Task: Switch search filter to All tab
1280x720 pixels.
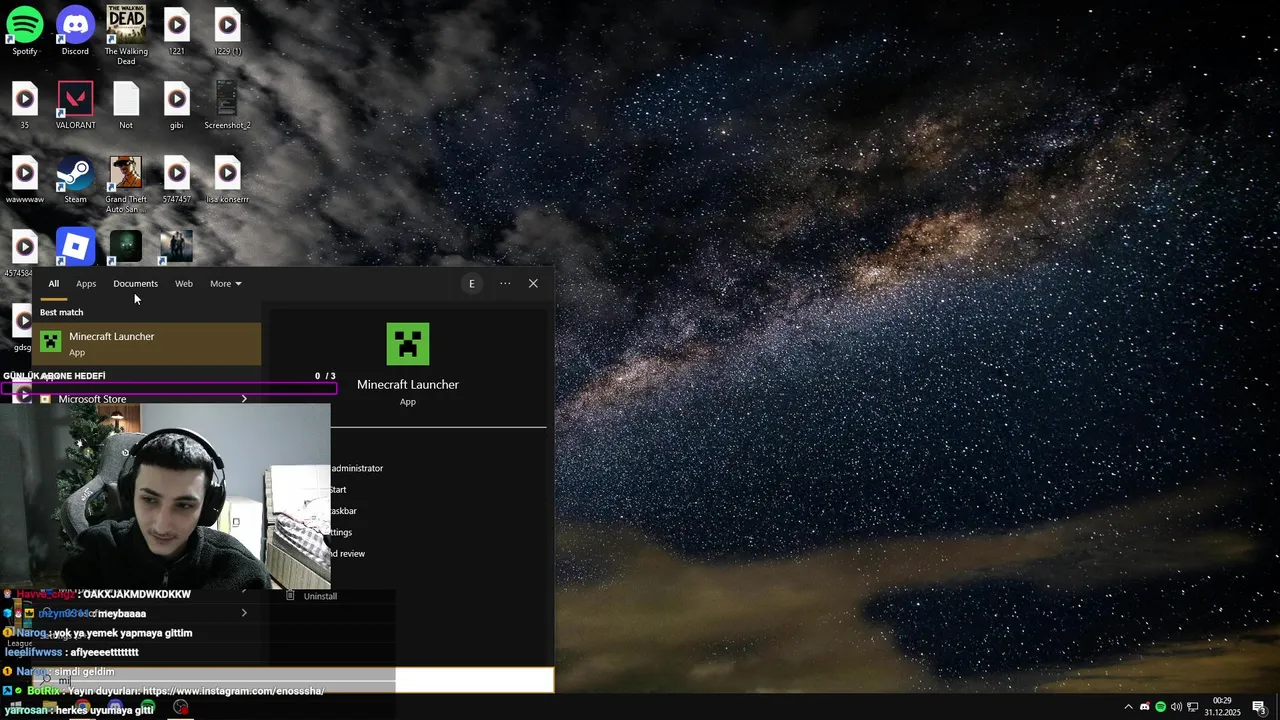Action: tap(54, 284)
